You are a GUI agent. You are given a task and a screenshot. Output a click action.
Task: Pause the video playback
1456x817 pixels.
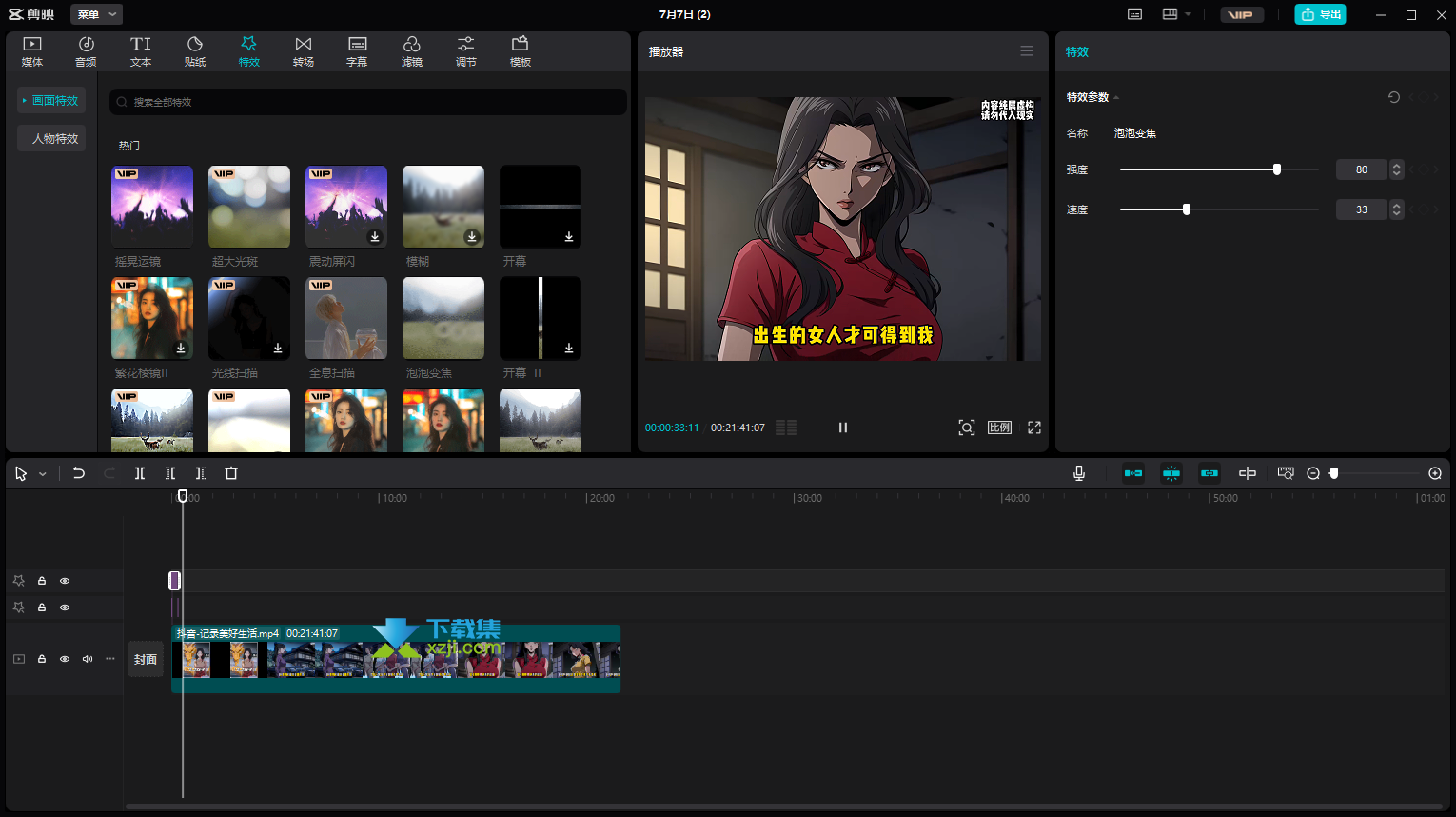(x=843, y=428)
